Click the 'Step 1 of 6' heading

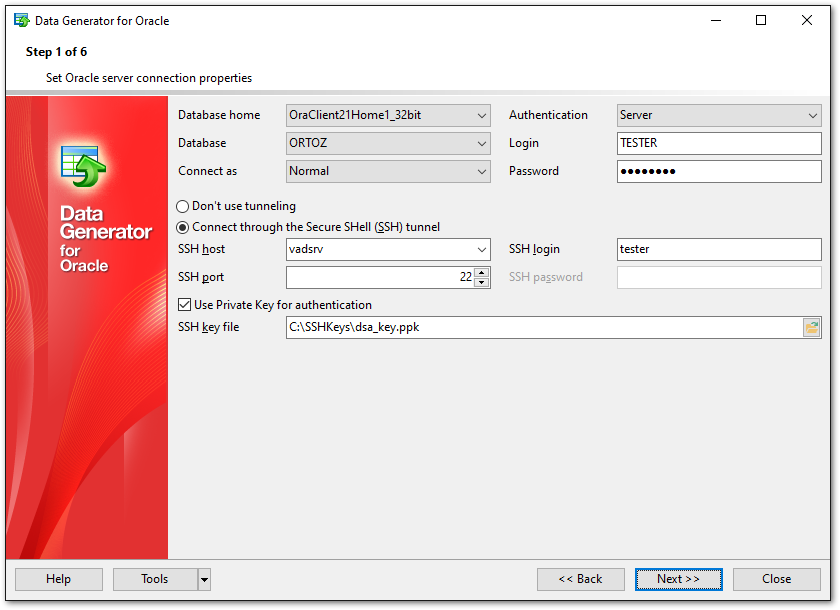(x=56, y=52)
